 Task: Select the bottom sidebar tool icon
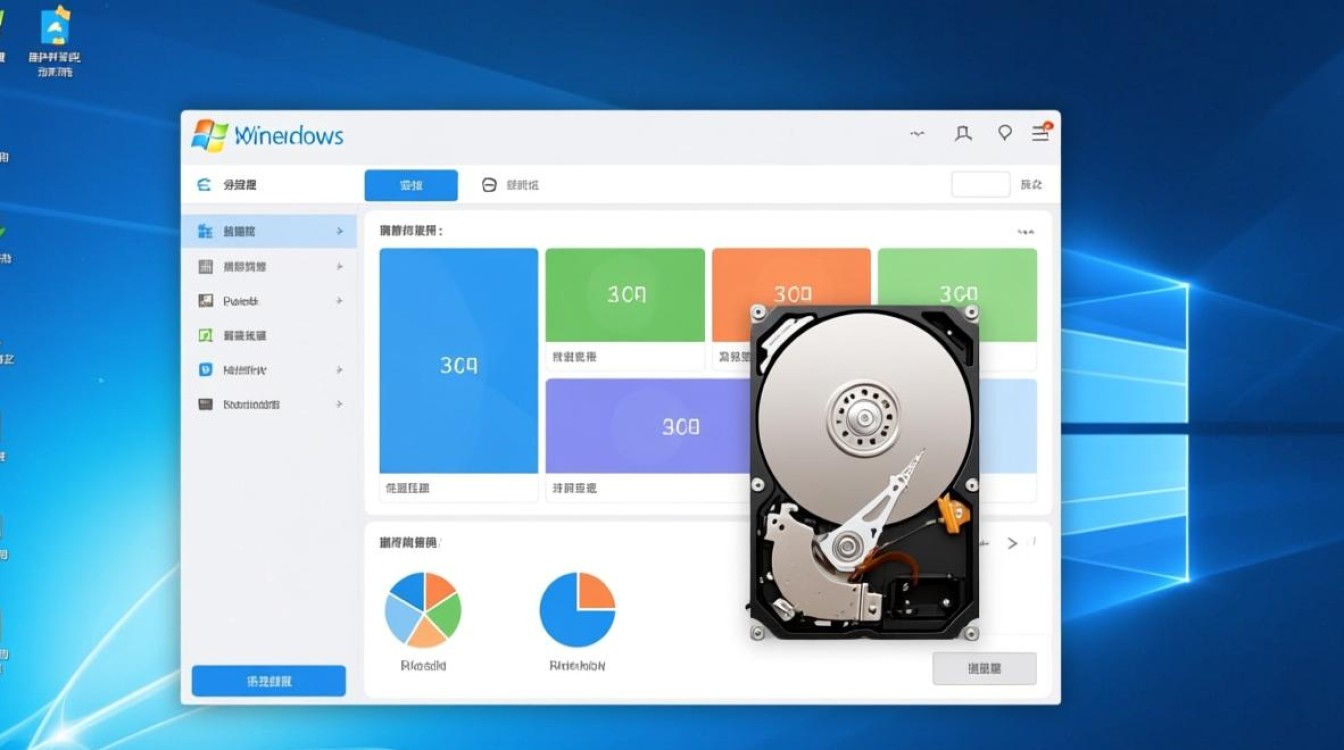tap(207, 404)
